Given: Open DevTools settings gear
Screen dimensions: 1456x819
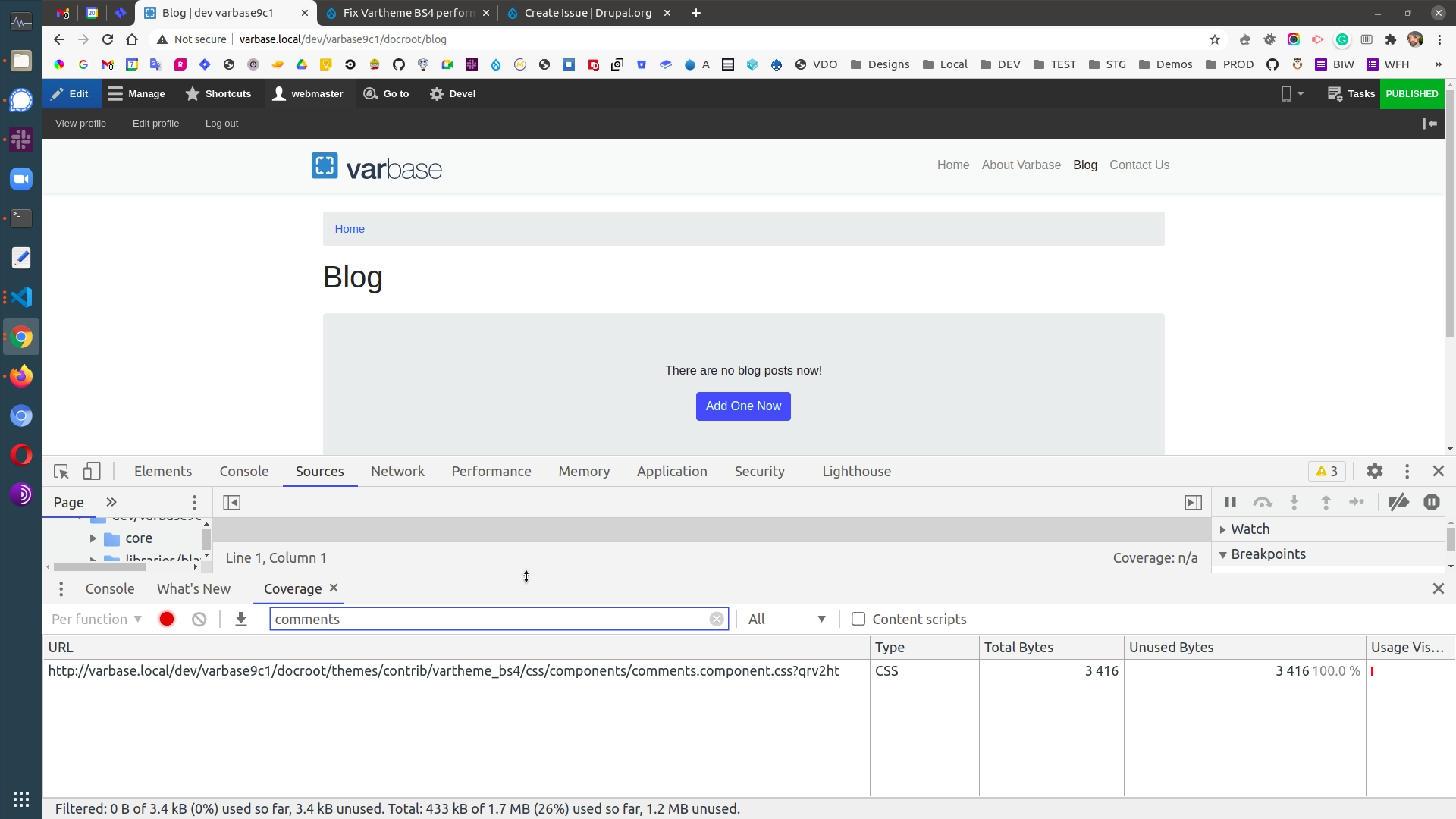Looking at the screenshot, I should coord(1375,471).
